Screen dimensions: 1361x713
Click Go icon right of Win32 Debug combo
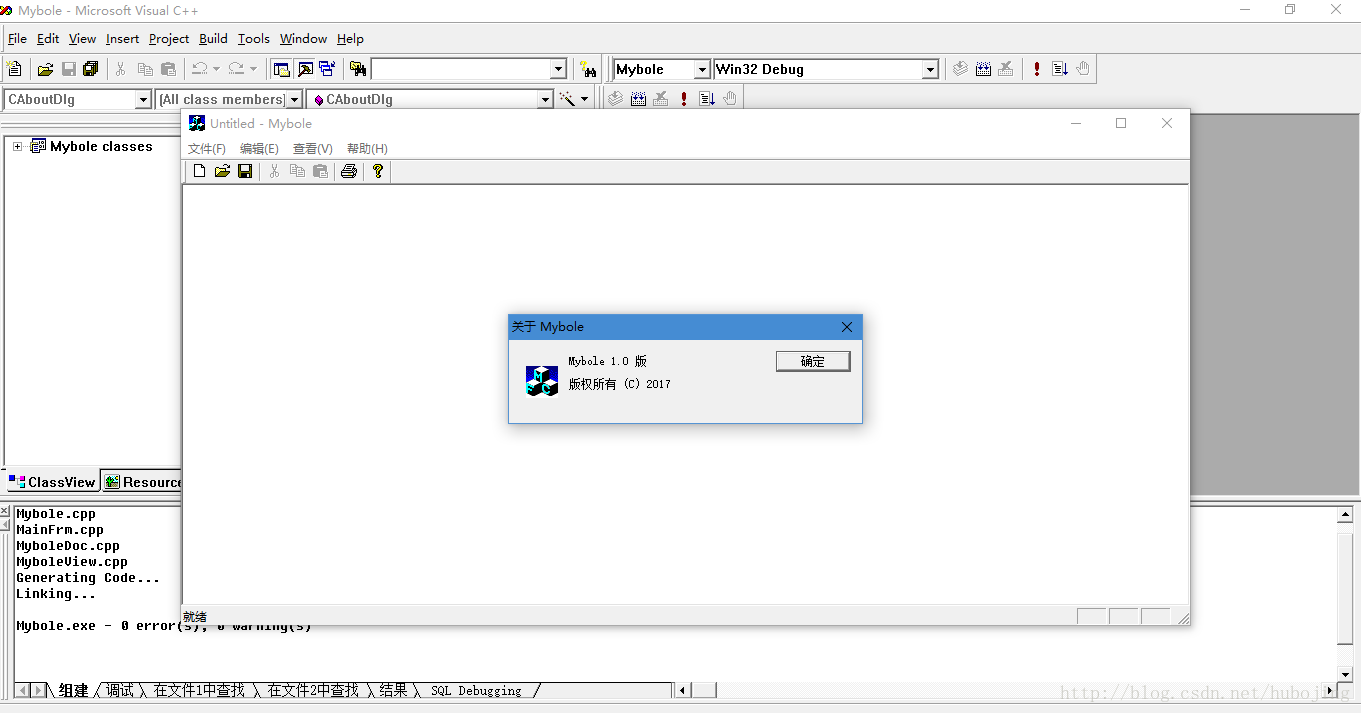[x=1060, y=69]
